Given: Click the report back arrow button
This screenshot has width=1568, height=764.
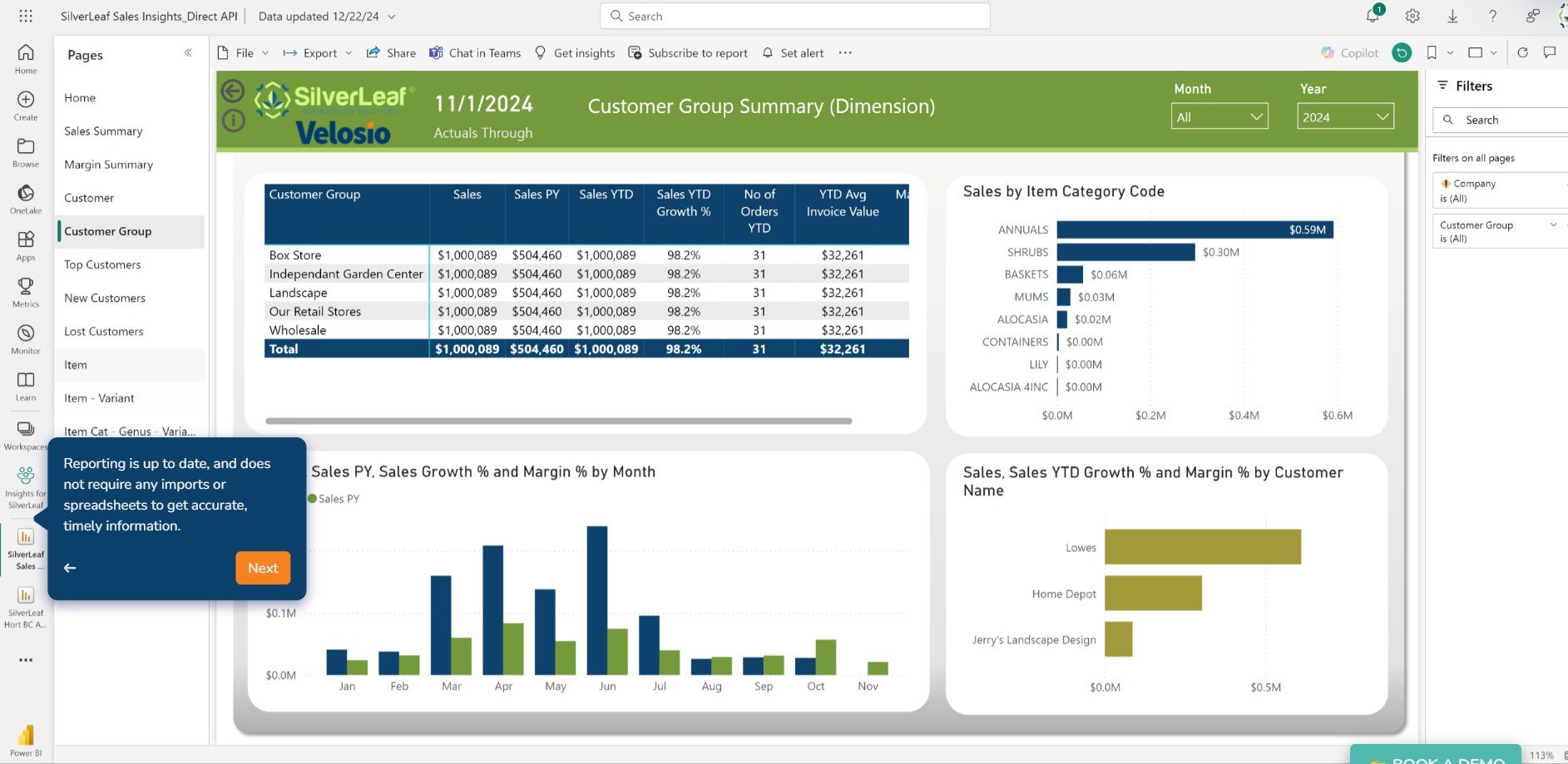Looking at the screenshot, I should 233,91.
